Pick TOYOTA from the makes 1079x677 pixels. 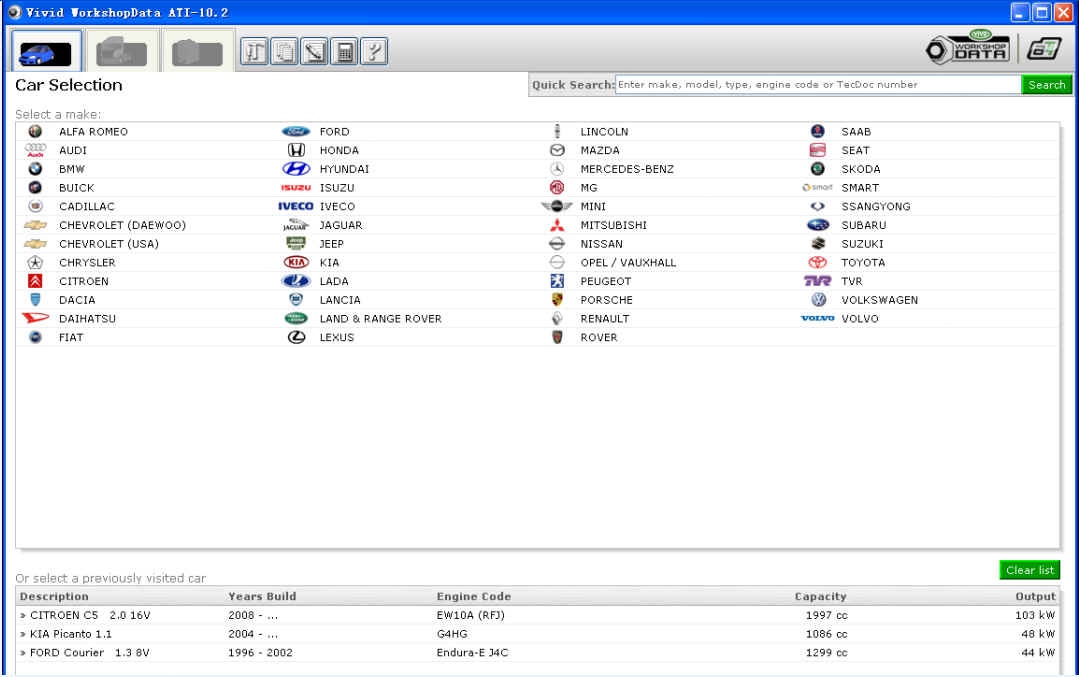coord(862,263)
